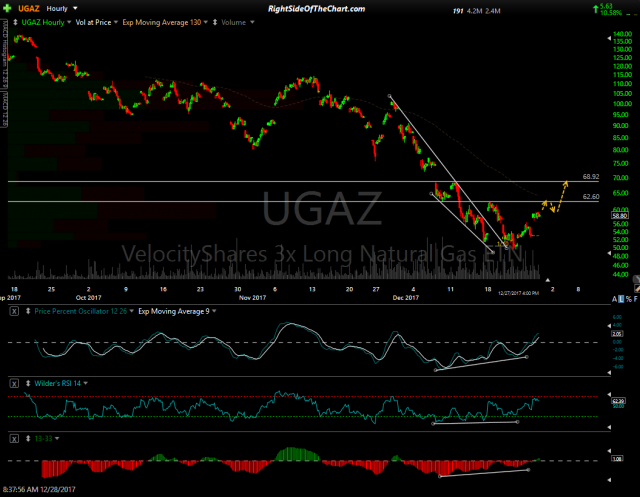Click the timestamp 8:37:56 AM 12/28/2017
The height and width of the screenshot is (497, 640).
[x=39, y=489]
